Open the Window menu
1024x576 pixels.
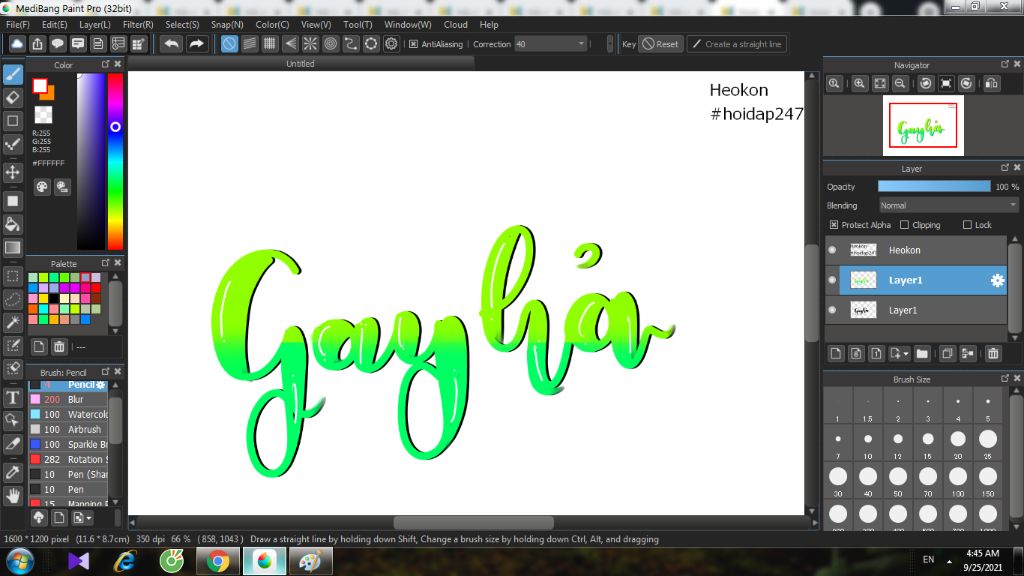pyautogui.click(x=408, y=24)
